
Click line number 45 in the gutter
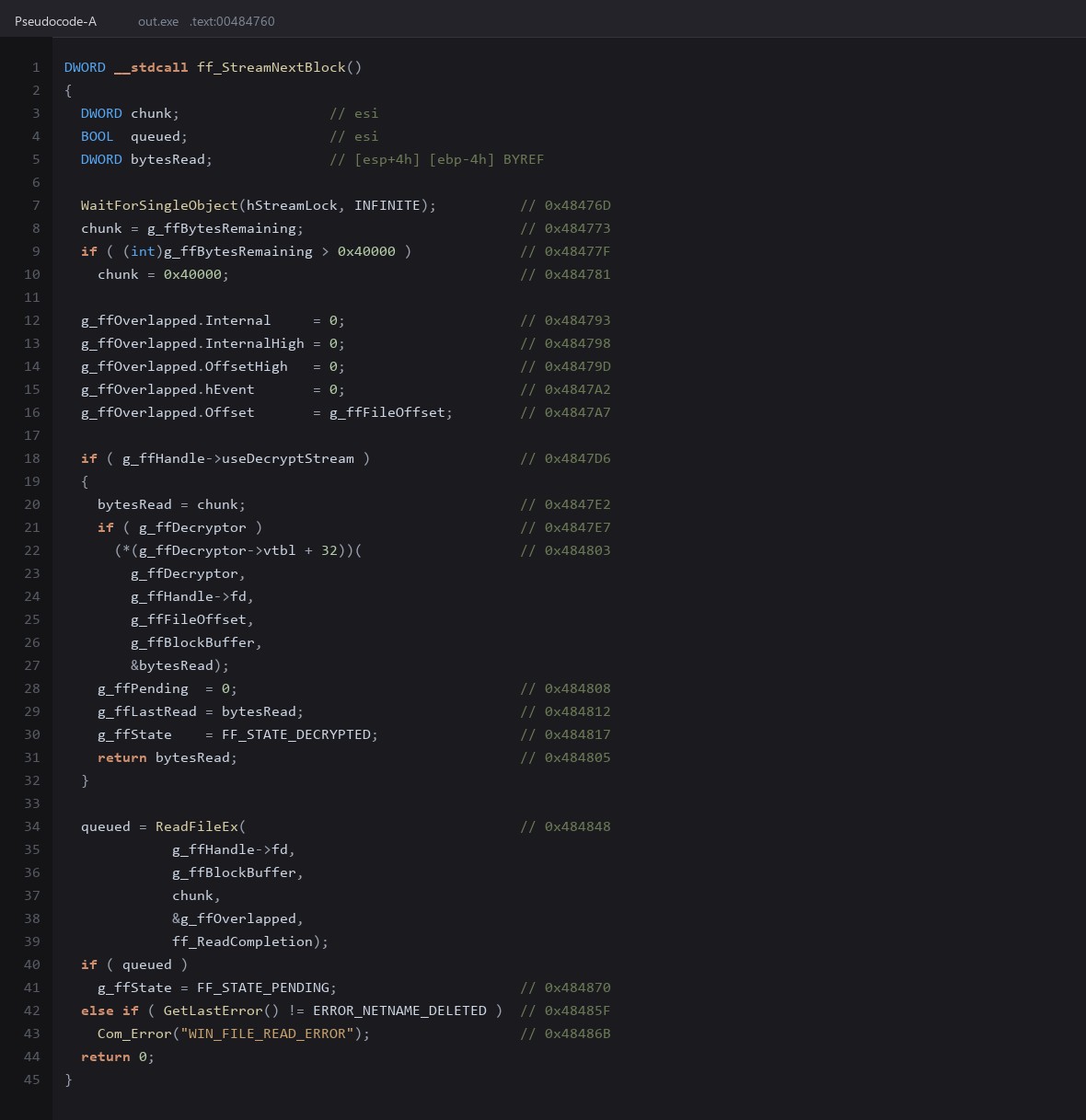point(32,1080)
